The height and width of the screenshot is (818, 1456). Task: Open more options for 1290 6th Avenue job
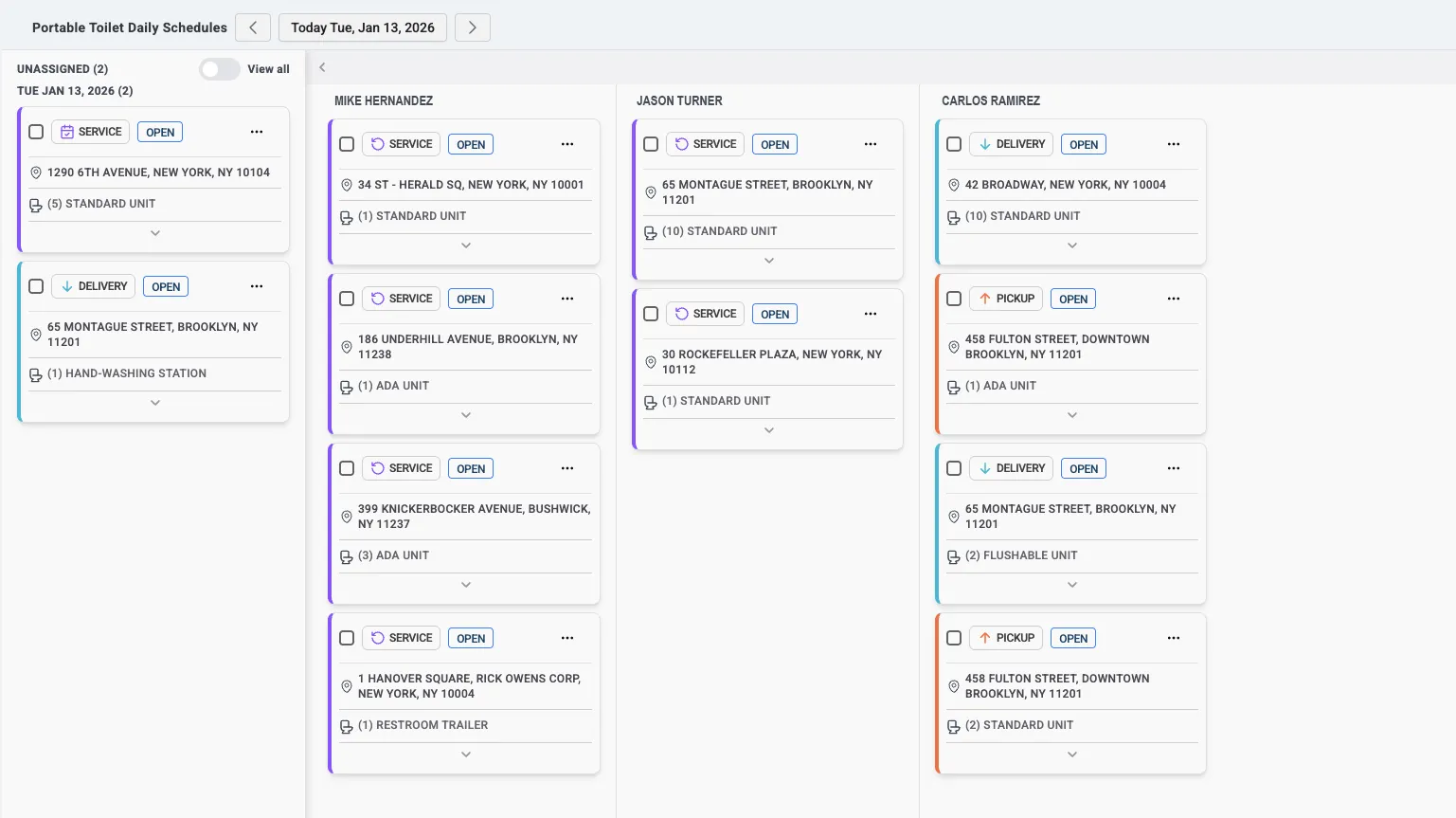click(x=257, y=132)
